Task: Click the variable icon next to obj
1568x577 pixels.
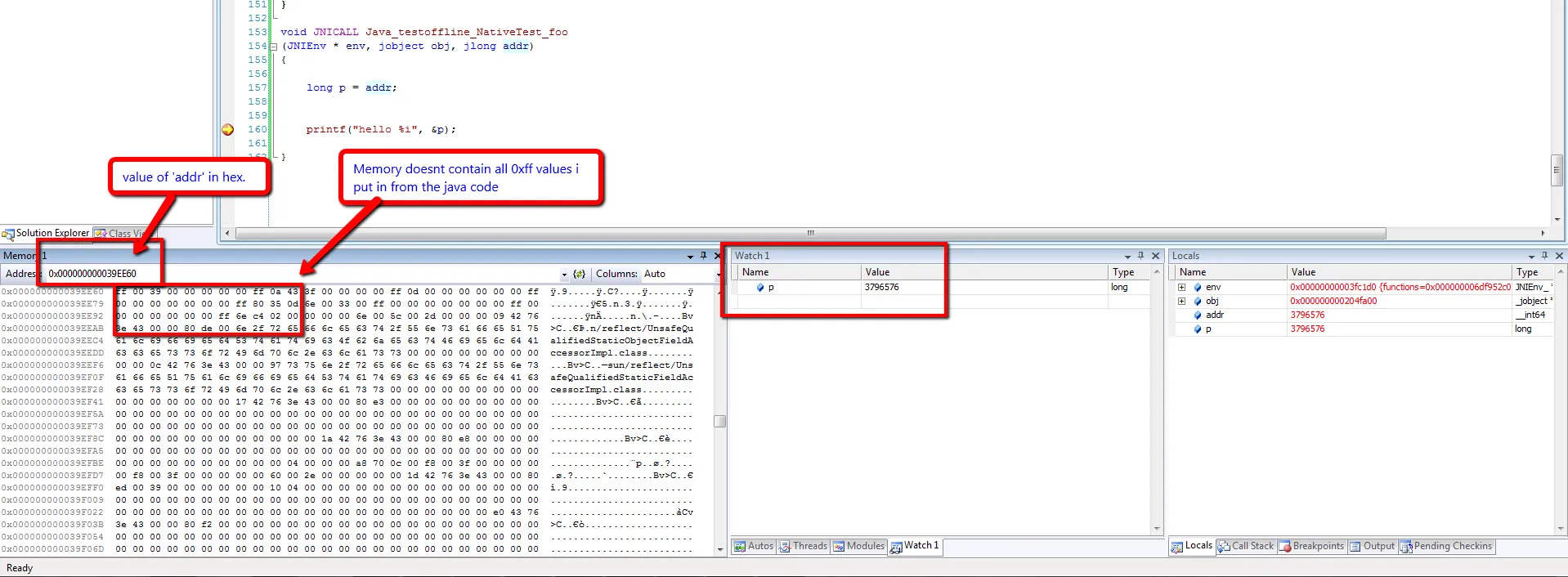Action: pos(1198,302)
